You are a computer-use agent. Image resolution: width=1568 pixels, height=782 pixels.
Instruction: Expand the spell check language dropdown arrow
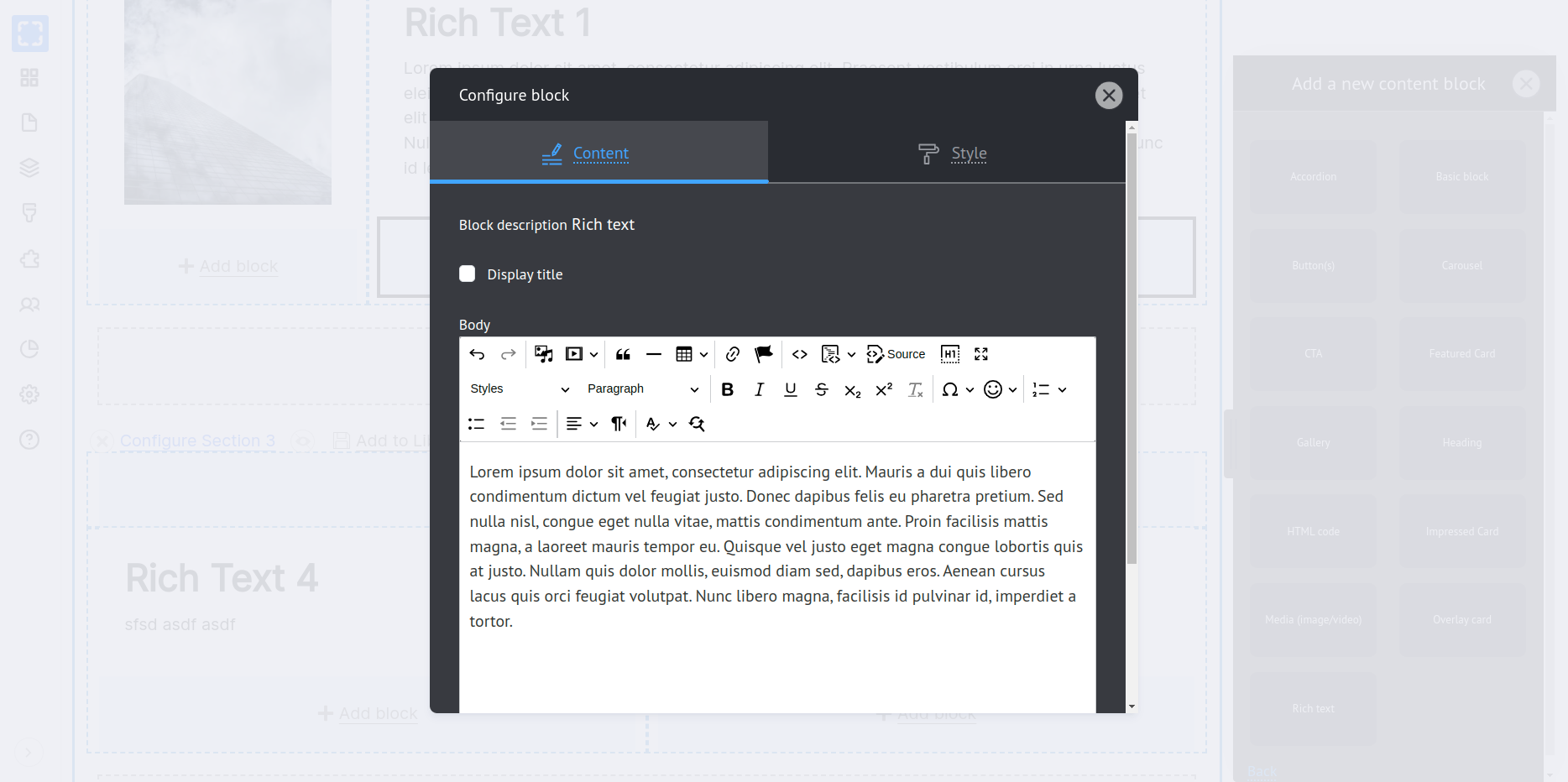[x=672, y=425]
